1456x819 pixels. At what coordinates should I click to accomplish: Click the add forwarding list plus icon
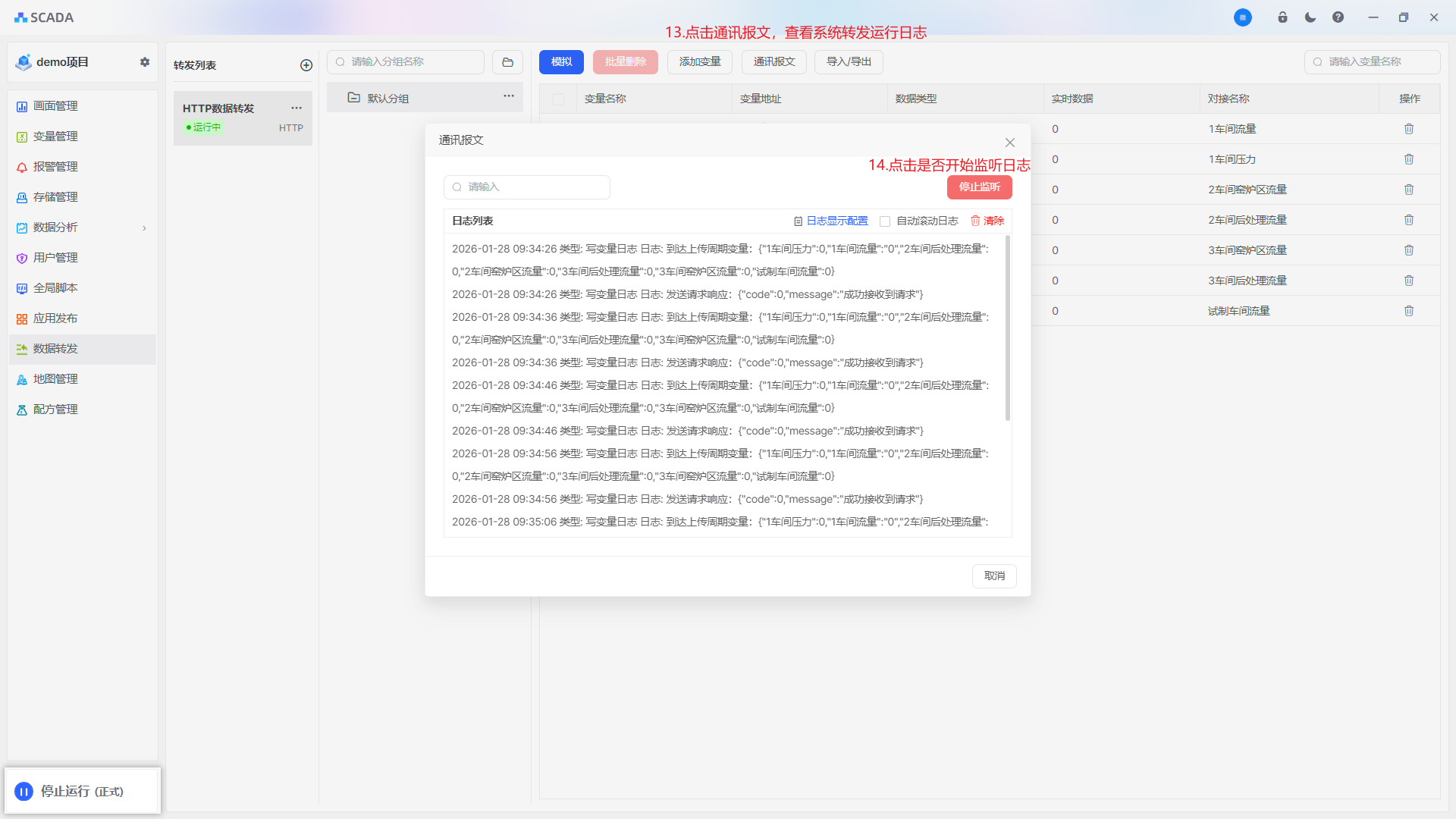pyautogui.click(x=306, y=65)
